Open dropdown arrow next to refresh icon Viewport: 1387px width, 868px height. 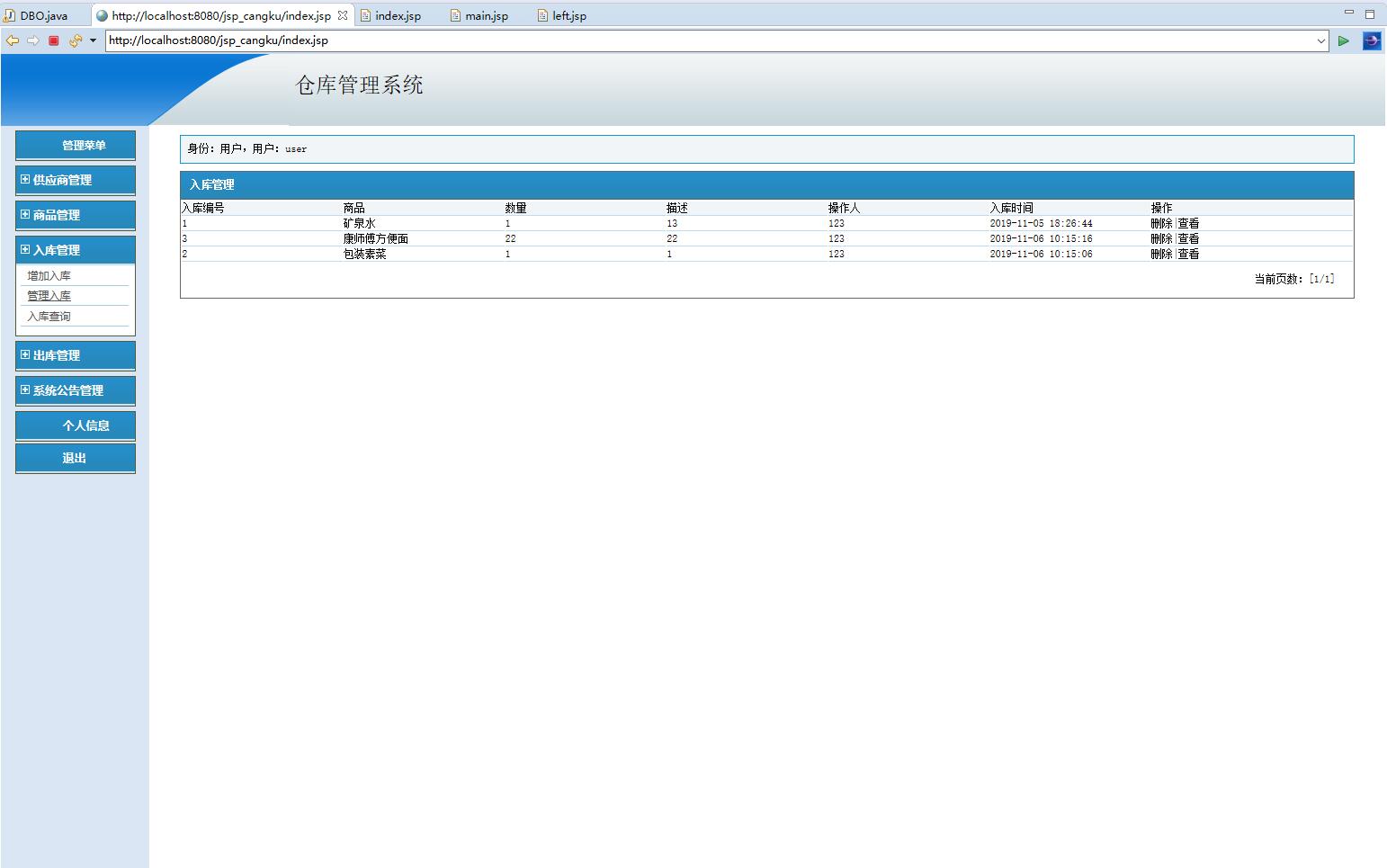(93, 40)
